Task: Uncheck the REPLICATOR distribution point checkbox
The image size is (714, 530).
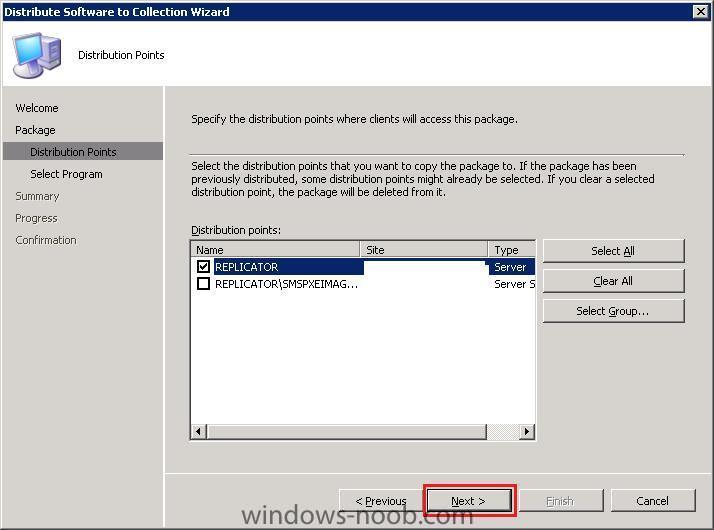Action: tap(204, 266)
